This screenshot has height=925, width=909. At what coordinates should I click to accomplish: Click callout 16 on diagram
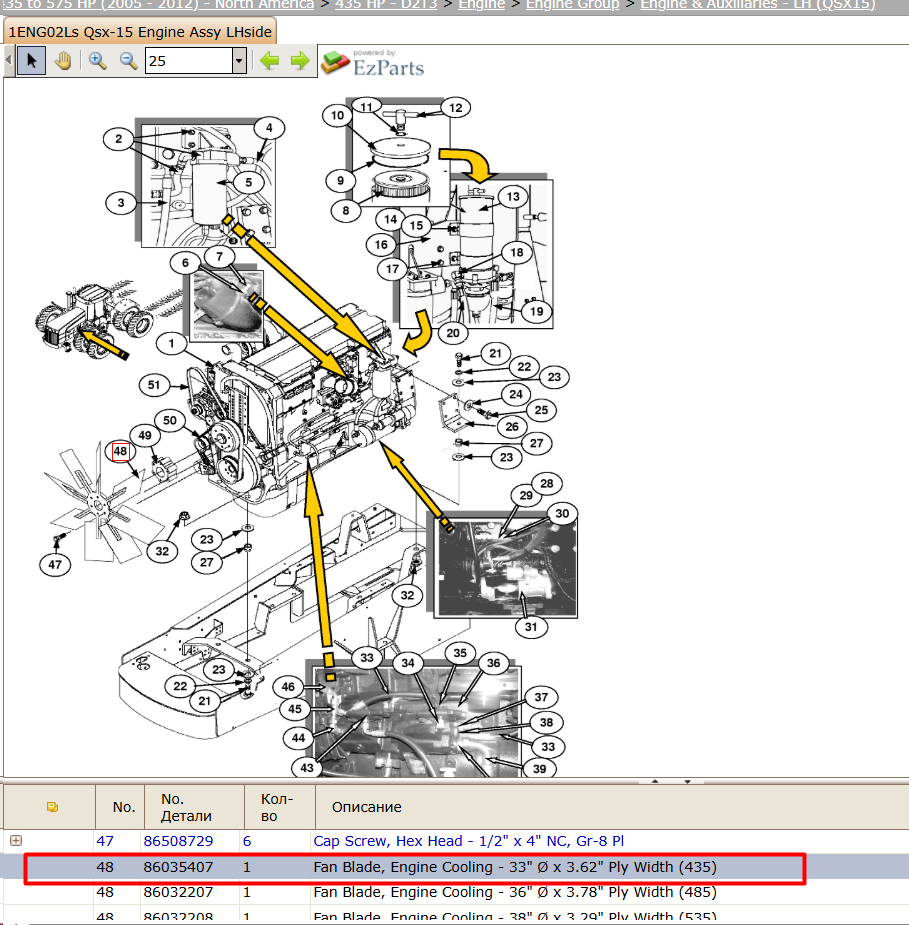pos(381,244)
